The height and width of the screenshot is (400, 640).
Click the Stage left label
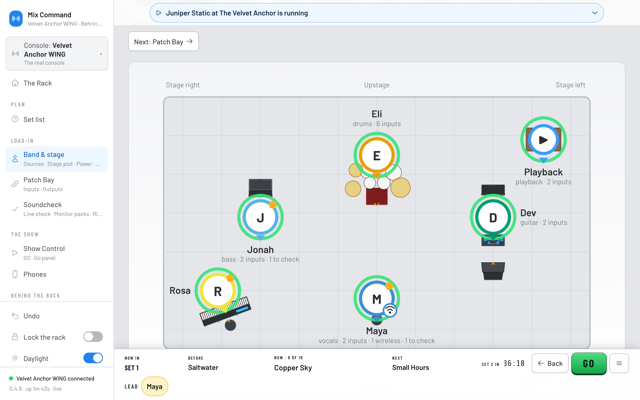pyautogui.click(x=570, y=85)
